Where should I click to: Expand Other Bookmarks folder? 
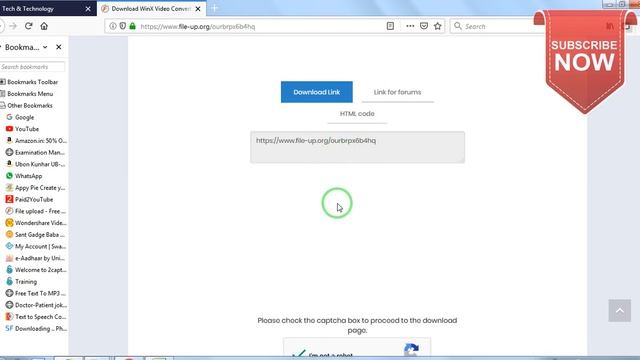click(x=27, y=106)
